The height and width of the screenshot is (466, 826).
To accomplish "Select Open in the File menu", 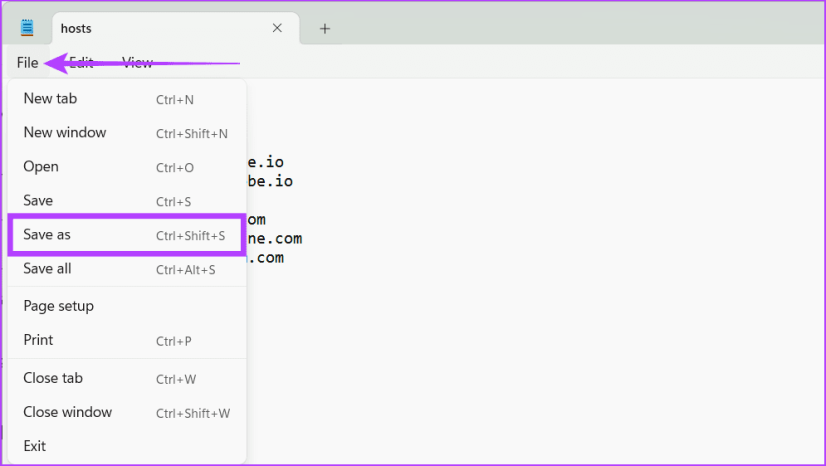I will 127,167.
